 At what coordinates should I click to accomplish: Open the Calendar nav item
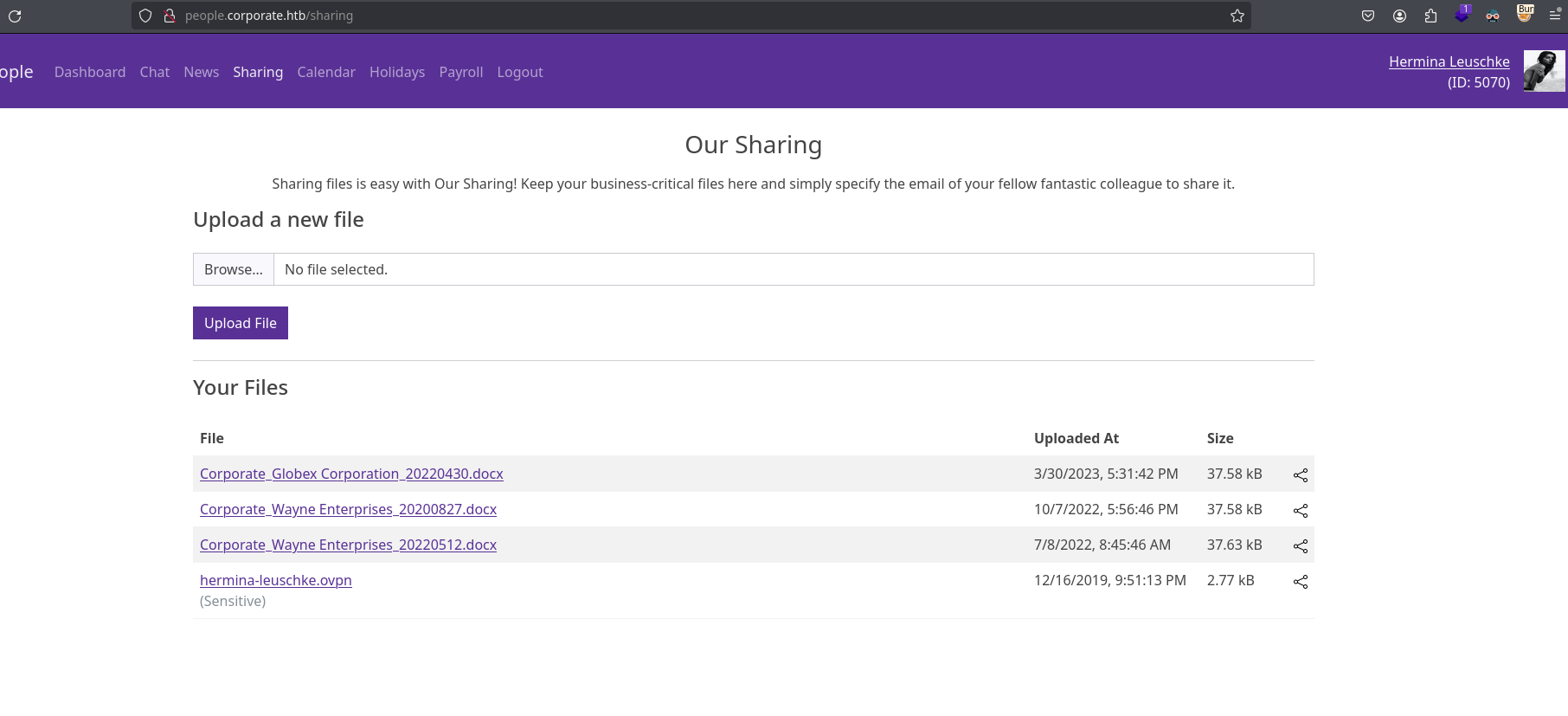[326, 72]
